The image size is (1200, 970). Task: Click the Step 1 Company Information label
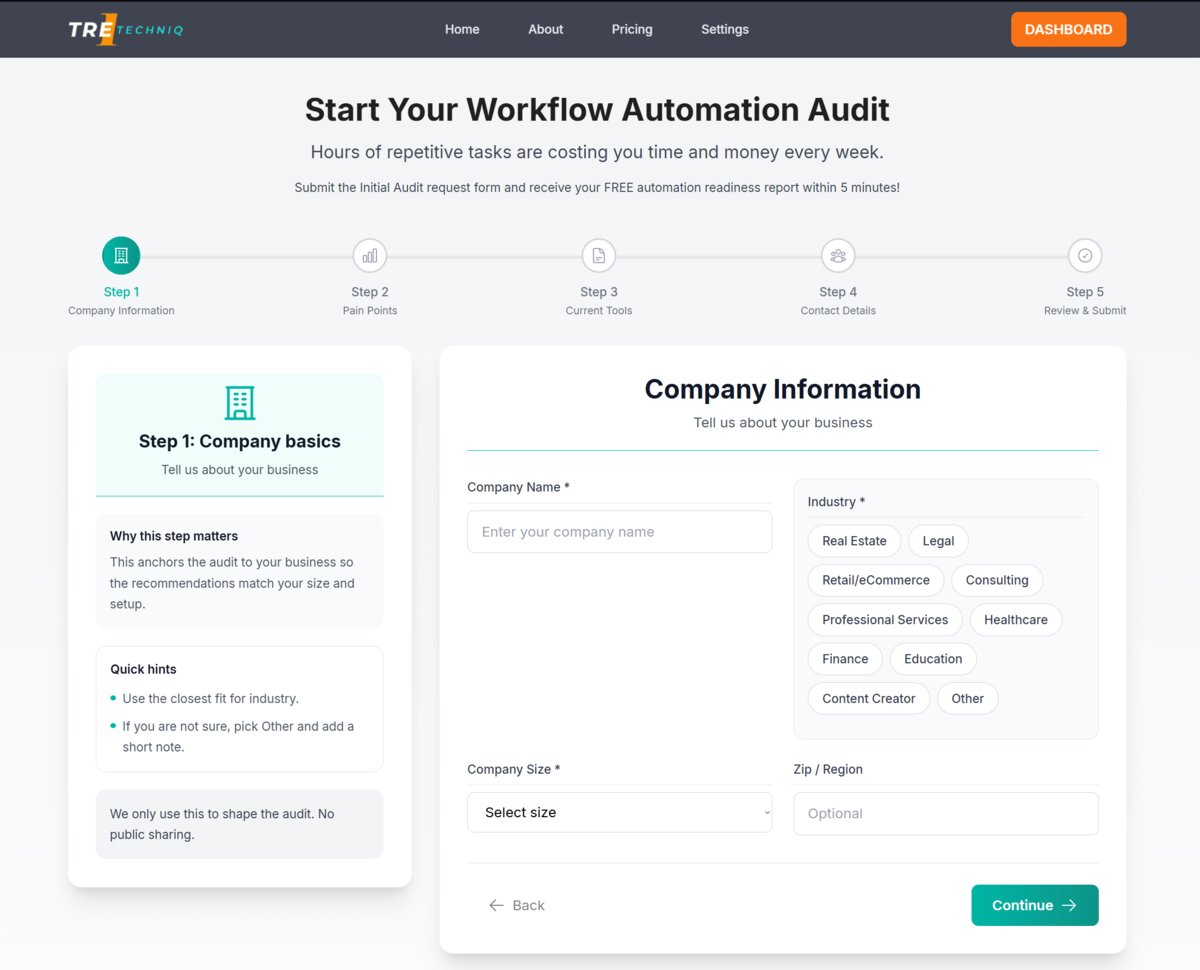tap(121, 301)
